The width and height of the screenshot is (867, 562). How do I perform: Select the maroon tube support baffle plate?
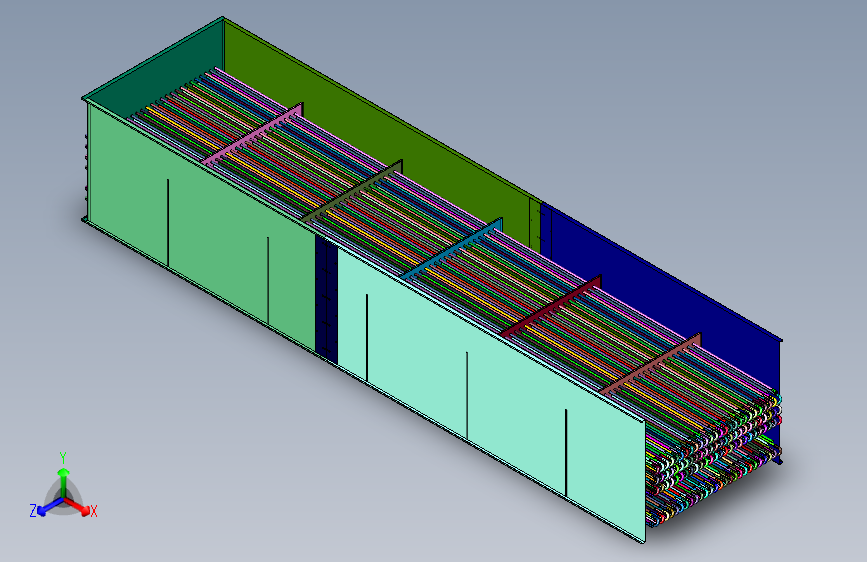551,306
